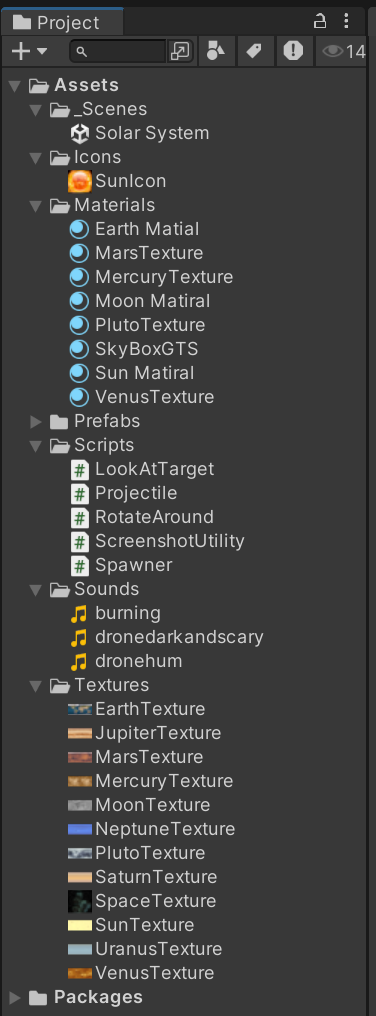The height and width of the screenshot is (1016, 376).
Task: Switch to the Project tab
Action: click(x=56, y=22)
